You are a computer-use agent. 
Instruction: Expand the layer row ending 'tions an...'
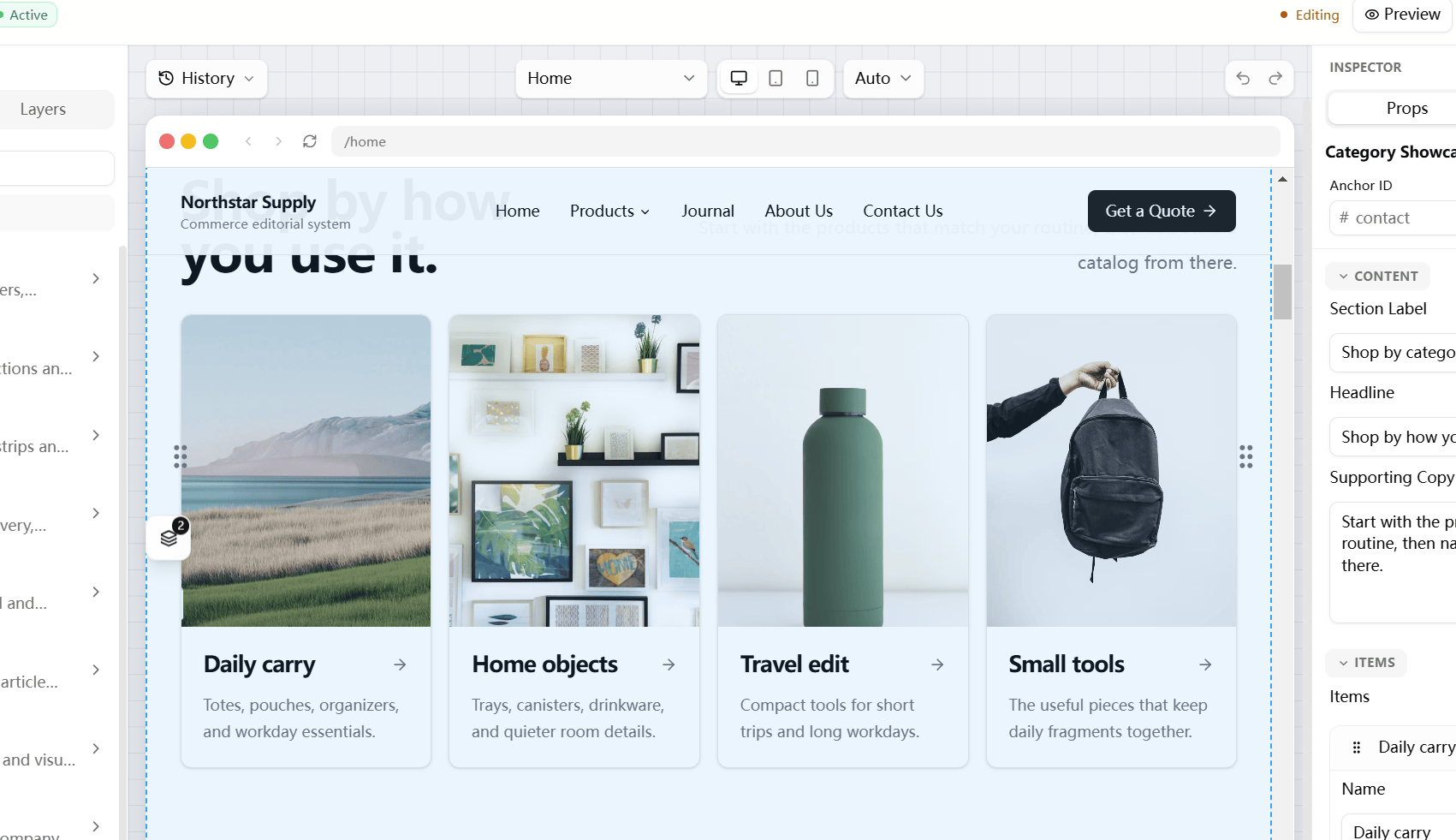pyautogui.click(x=96, y=356)
